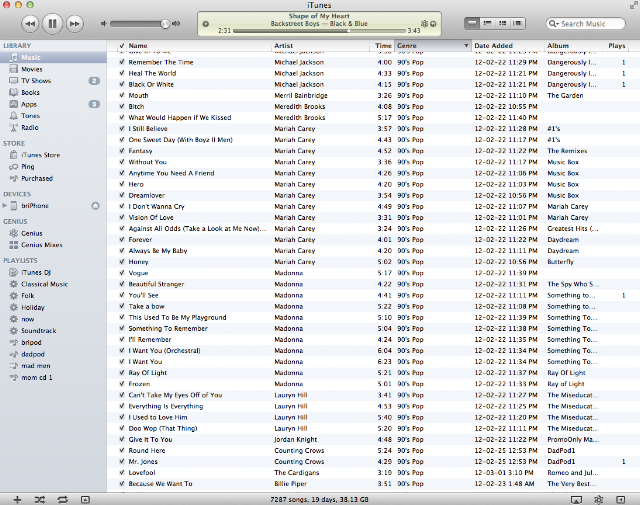Open Purchased items list
This screenshot has width=640, height=505.
53,178
